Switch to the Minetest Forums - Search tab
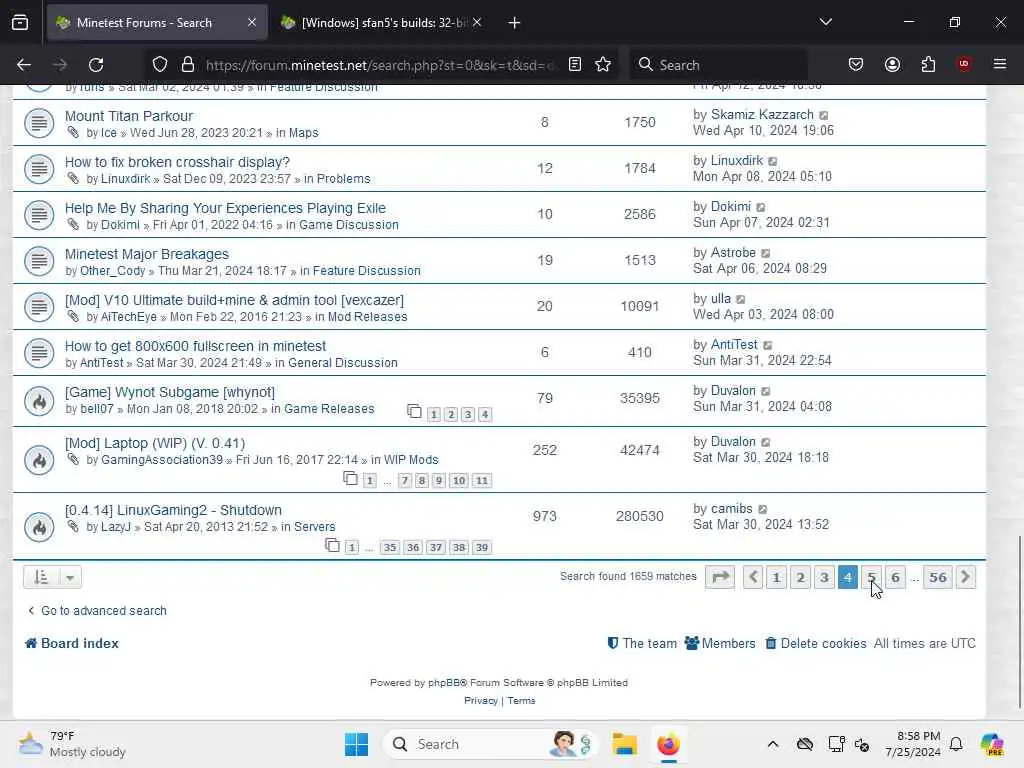Screen dimensions: 1024x768 pyautogui.click(x=157, y=23)
